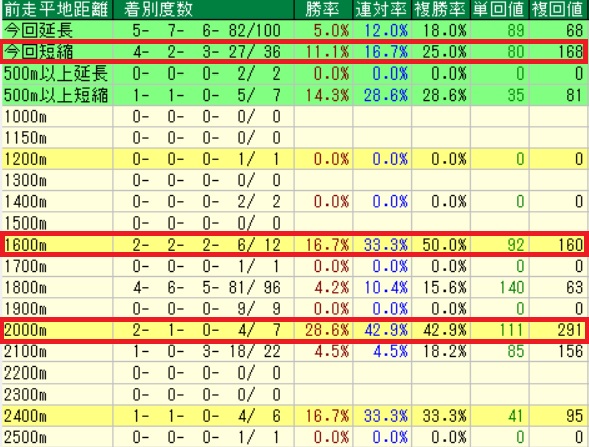Click the 63 複回値 in 1800m row

click(574, 288)
